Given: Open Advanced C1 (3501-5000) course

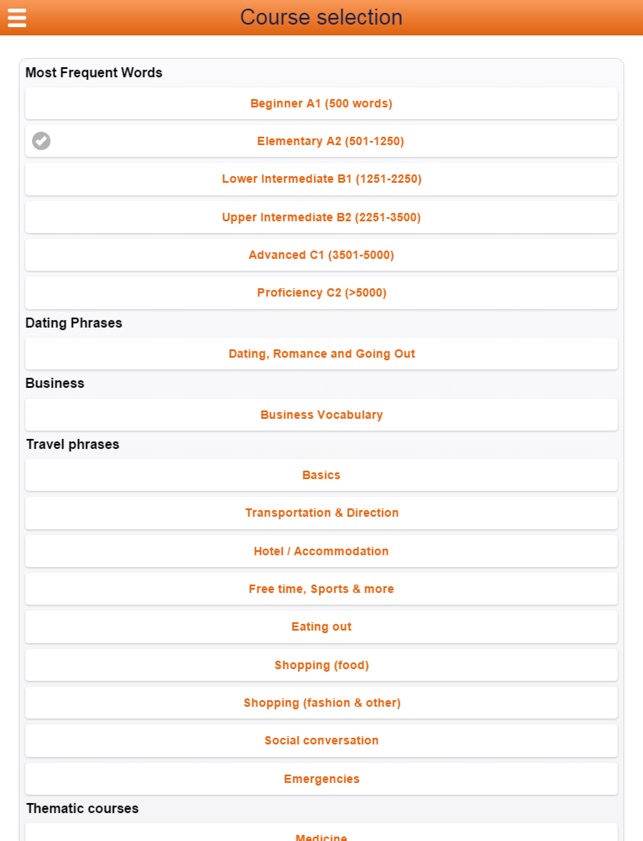Looking at the screenshot, I should 321,255.
